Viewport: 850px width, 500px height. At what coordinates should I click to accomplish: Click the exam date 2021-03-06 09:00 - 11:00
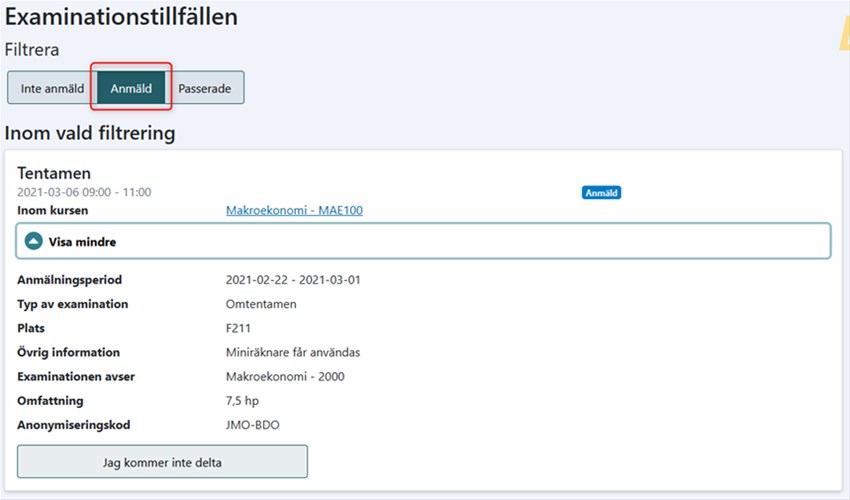(x=84, y=192)
